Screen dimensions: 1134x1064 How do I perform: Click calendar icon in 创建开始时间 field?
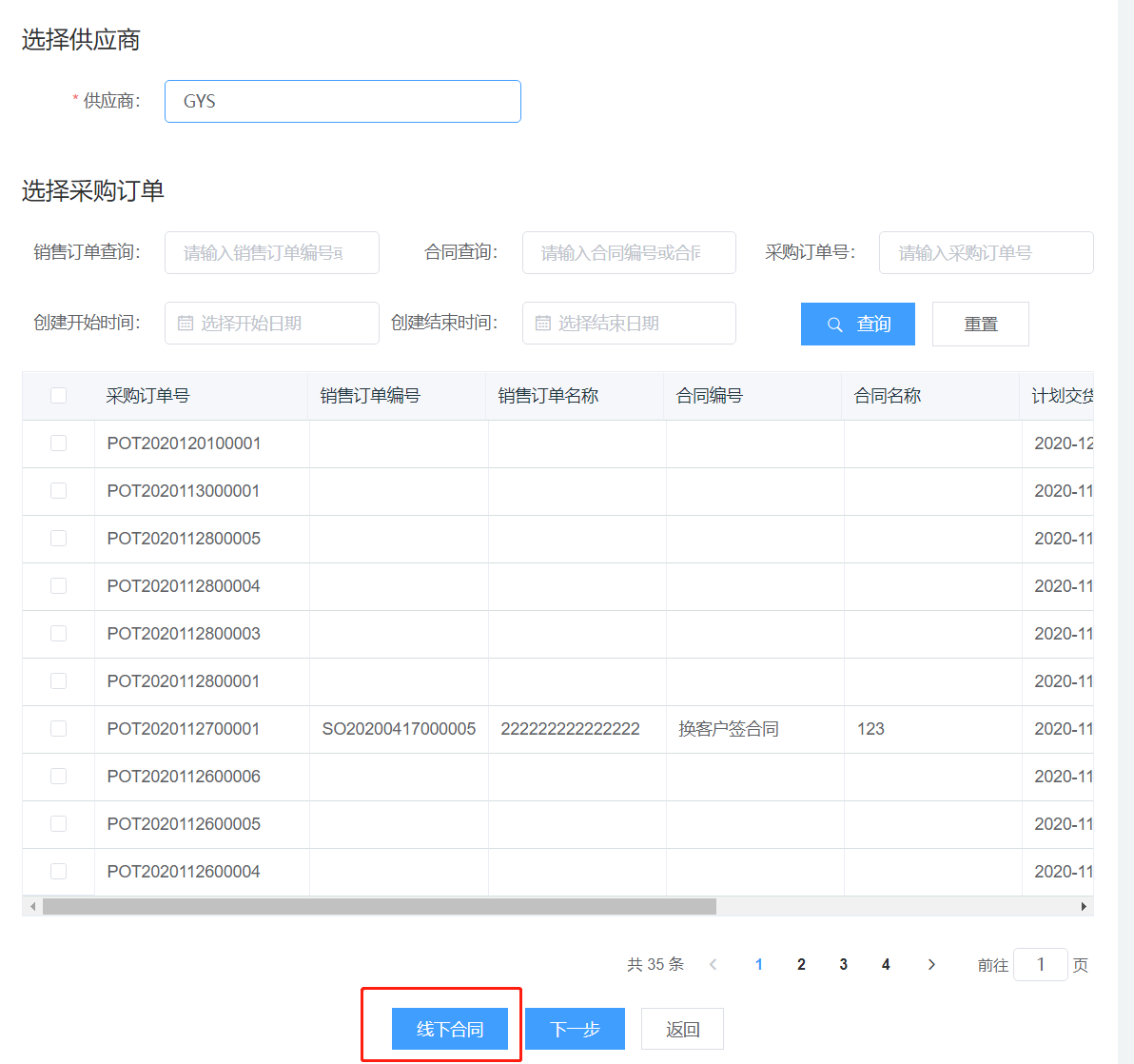[x=186, y=324]
